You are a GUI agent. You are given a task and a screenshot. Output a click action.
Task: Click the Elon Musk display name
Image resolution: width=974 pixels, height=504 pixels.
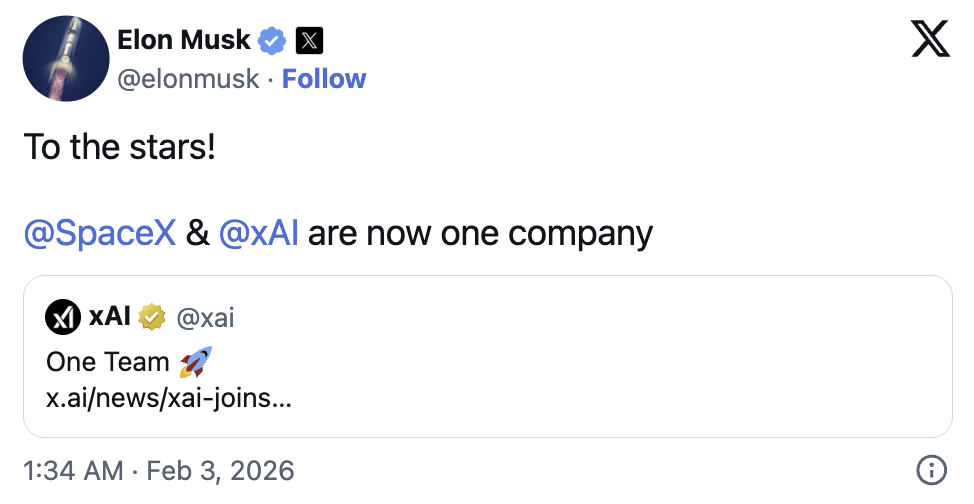pos(182,40)
